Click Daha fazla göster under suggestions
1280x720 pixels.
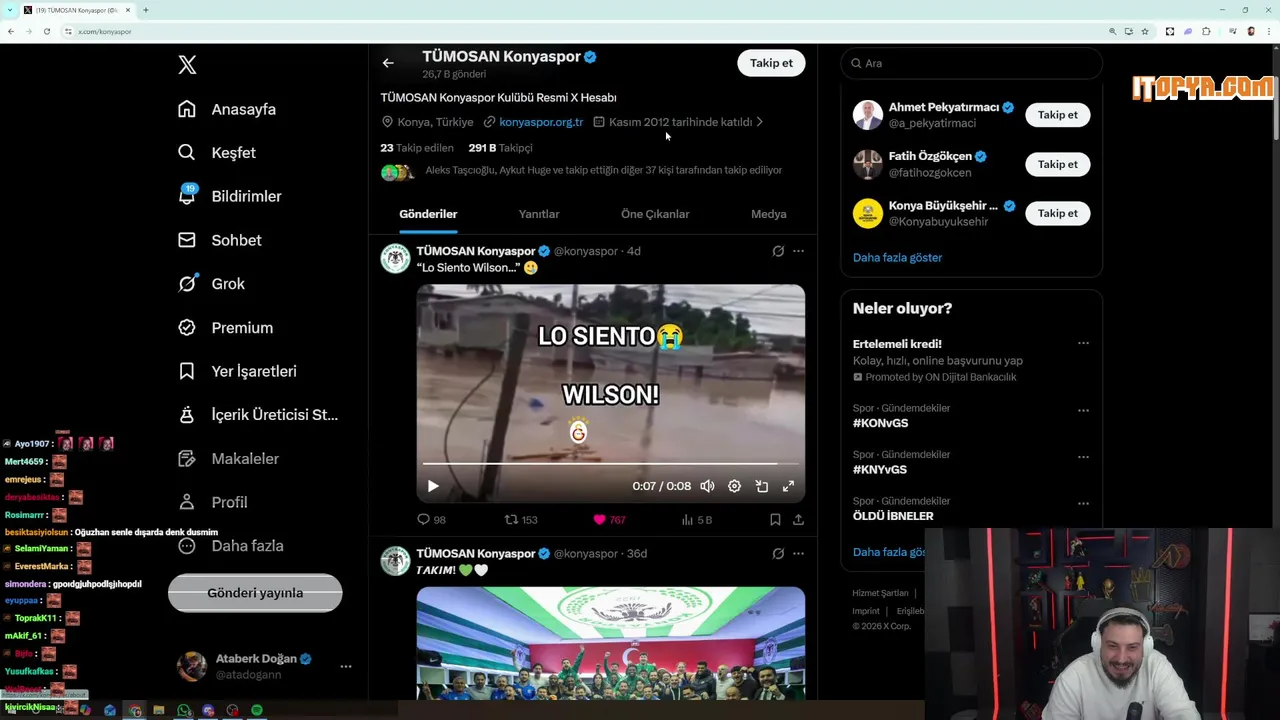pos(897,258)
